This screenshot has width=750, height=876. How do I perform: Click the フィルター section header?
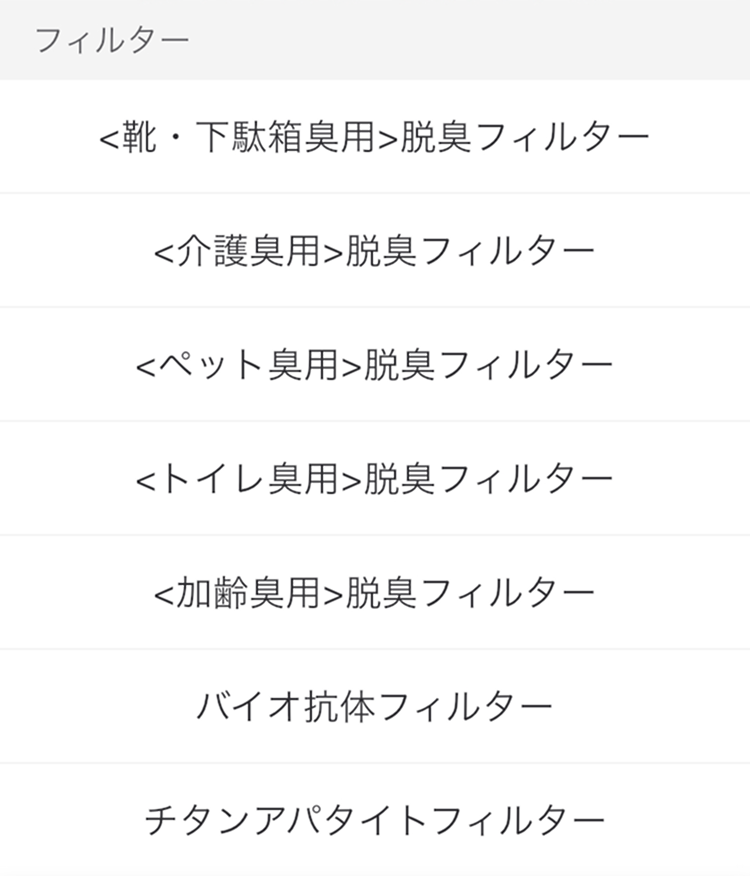[x=111, y=40]
